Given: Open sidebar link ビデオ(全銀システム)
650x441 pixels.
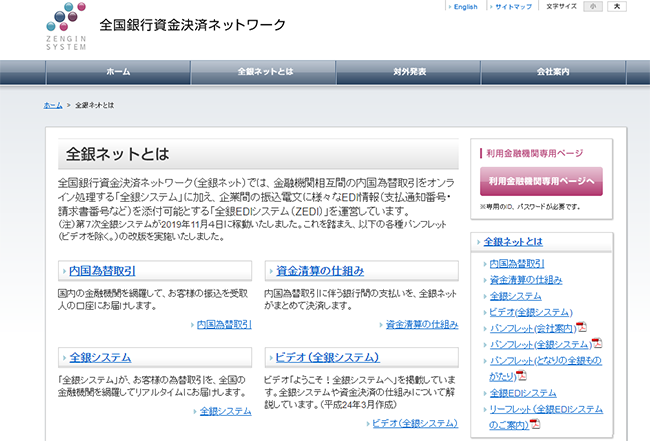Looking at the screenshot, I should 531,312.
